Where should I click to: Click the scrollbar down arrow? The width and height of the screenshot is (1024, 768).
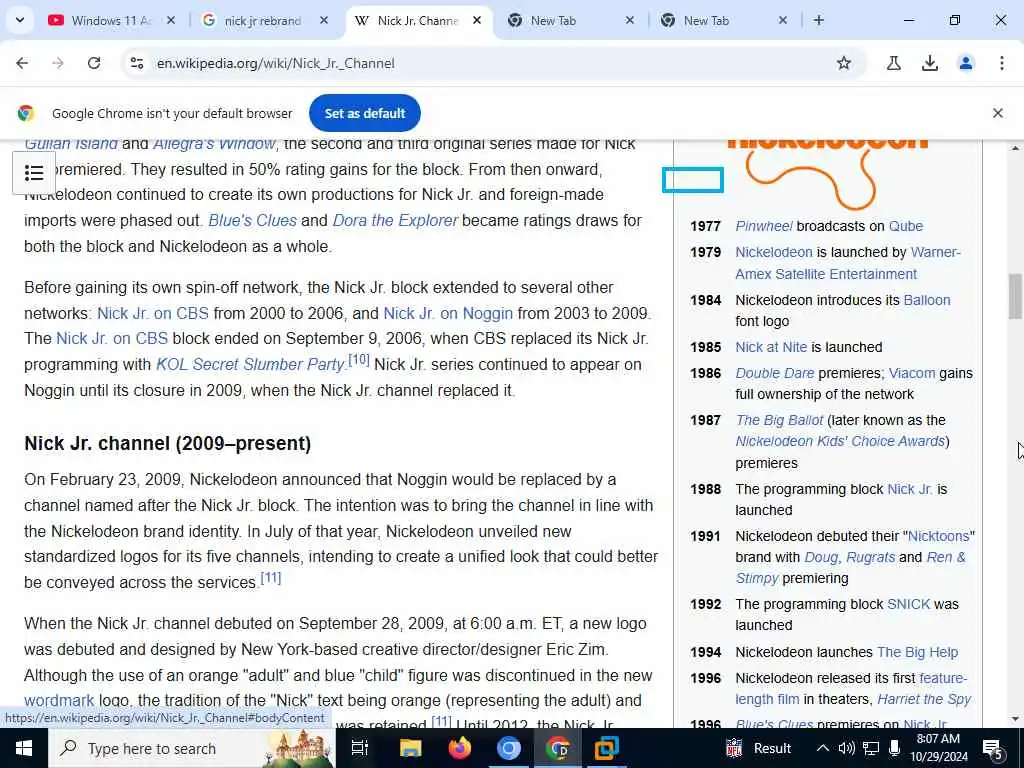(1015, 719)
